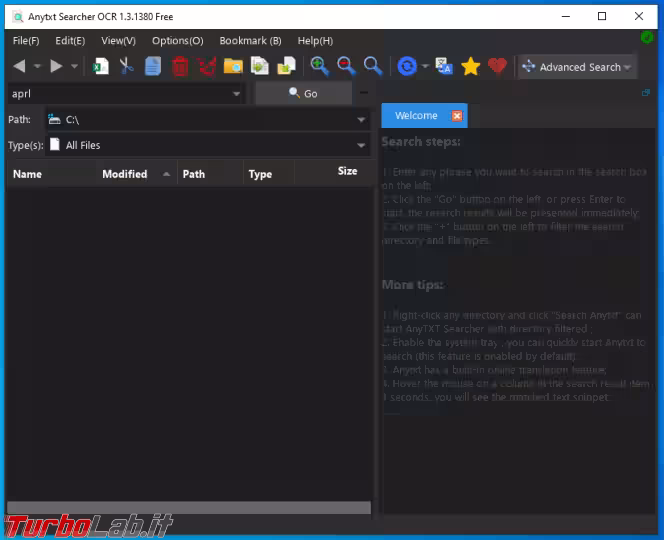Expand the Type(s) All Files dropdown
The image size is (664, 540).
tap(361, 146)
